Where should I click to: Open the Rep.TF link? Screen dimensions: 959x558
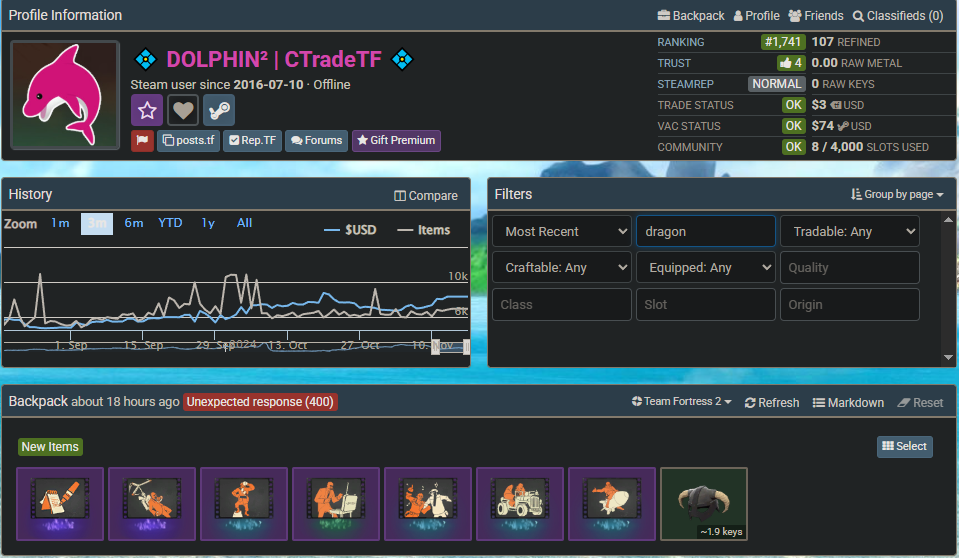[252, 141]
